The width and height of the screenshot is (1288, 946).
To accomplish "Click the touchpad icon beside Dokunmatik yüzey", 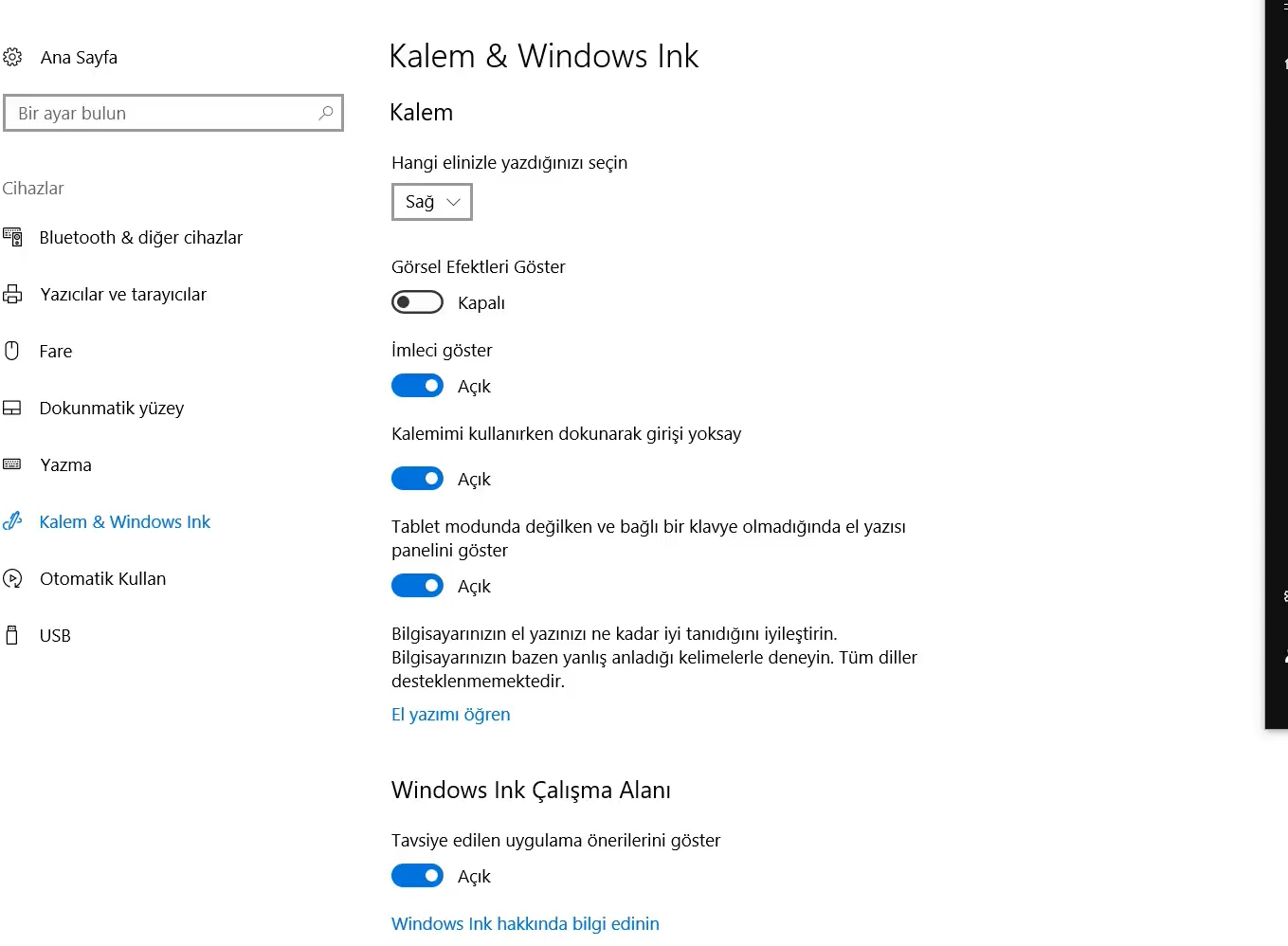I will coord(12,409).
